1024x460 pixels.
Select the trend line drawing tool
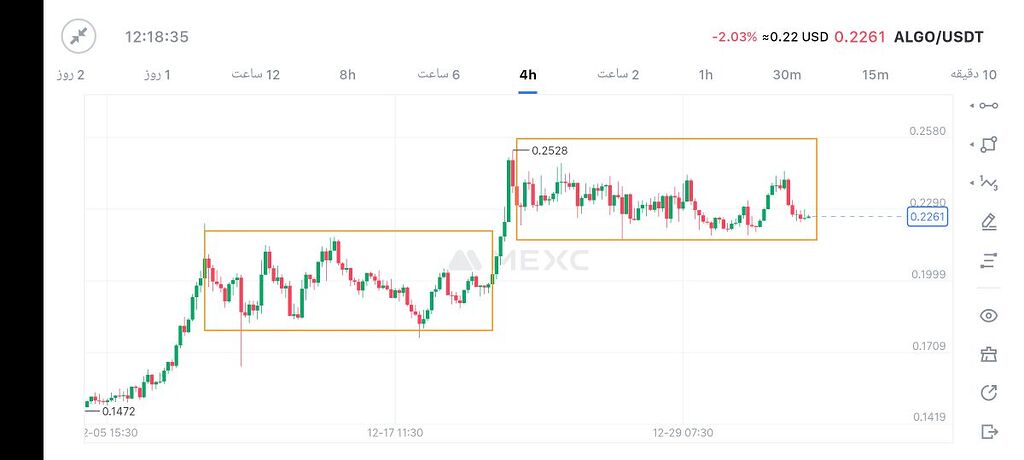(989, 105)
